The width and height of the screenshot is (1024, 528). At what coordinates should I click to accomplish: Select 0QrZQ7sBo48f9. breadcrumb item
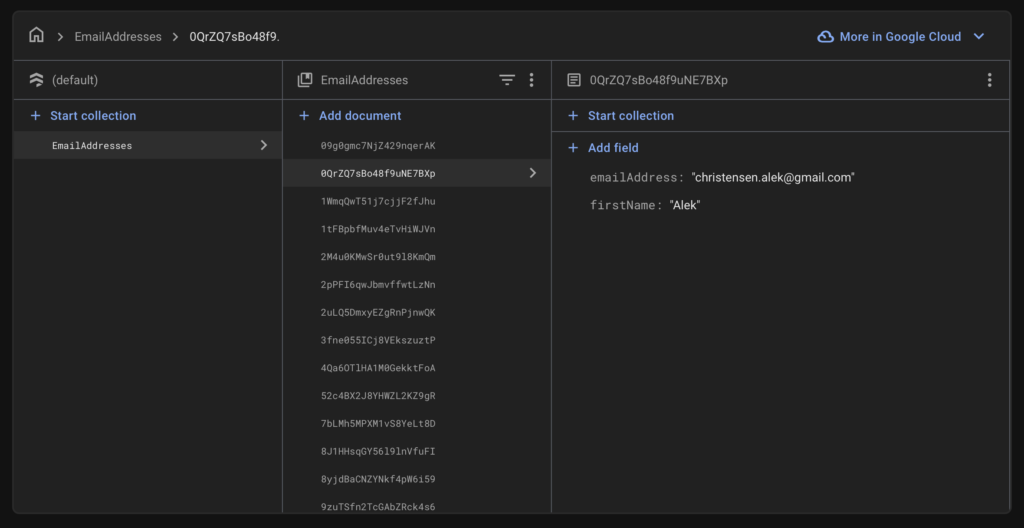(235, 37)
